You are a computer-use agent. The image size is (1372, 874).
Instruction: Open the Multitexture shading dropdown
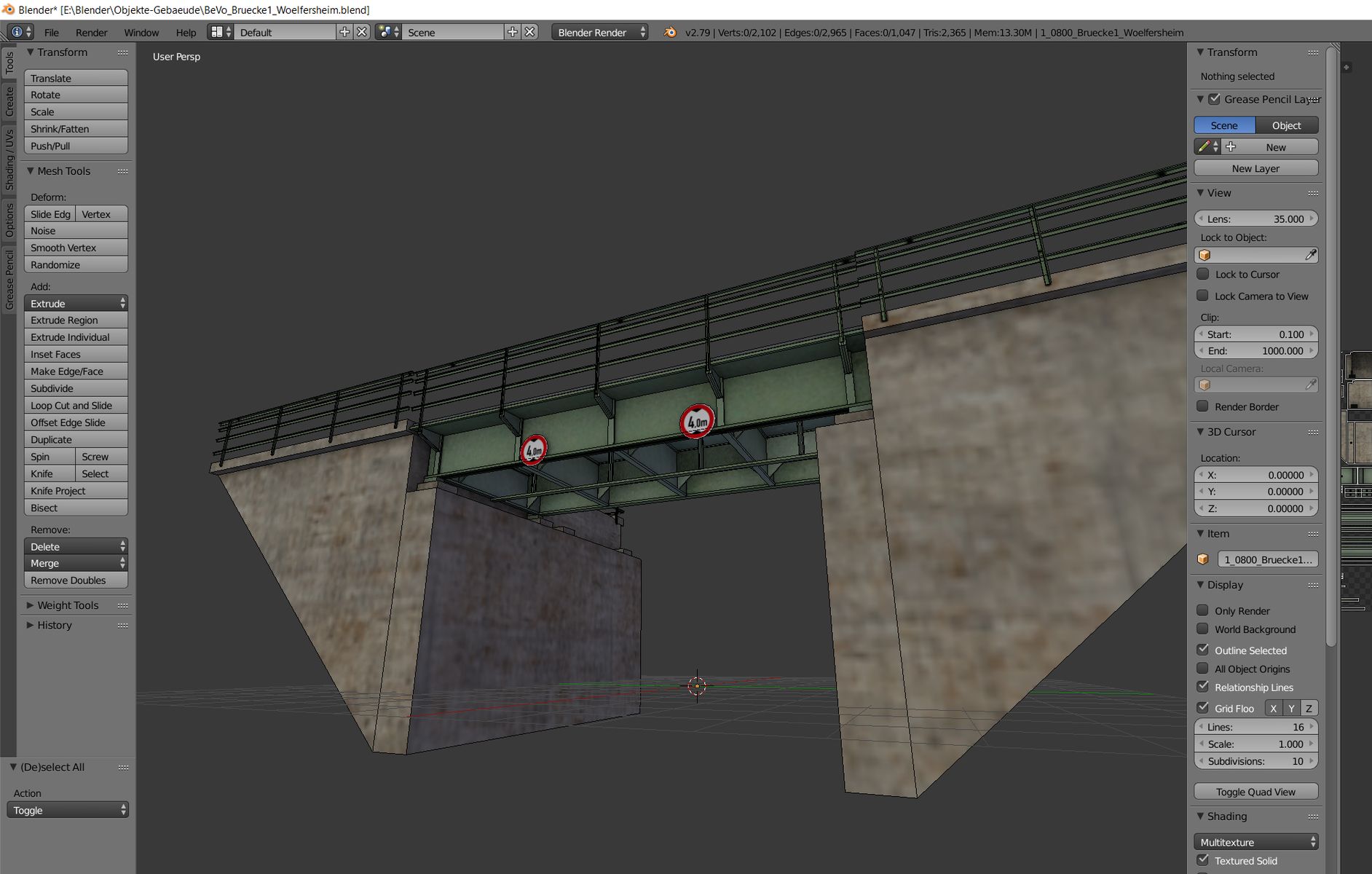1256,842
